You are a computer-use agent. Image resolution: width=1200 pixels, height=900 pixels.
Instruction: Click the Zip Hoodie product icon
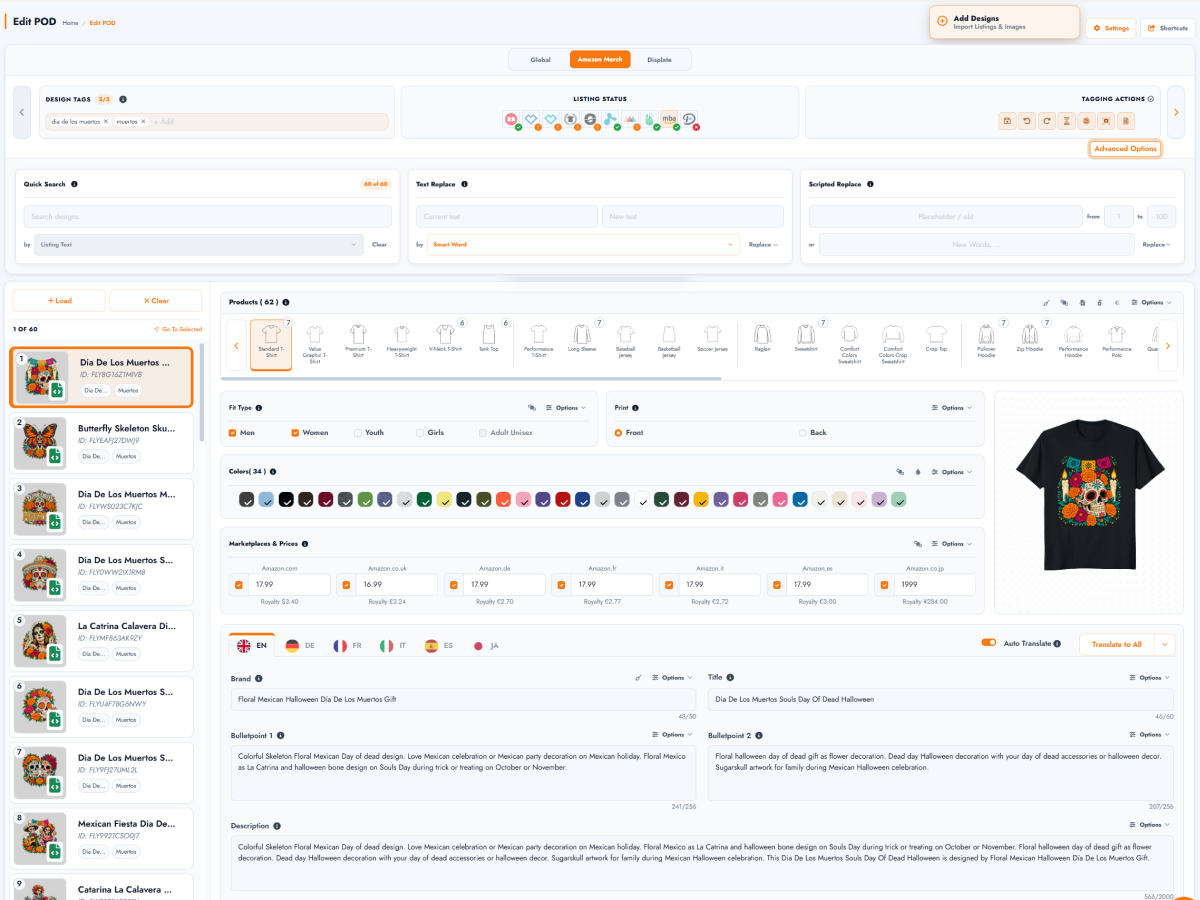[x=1030, y=340]
